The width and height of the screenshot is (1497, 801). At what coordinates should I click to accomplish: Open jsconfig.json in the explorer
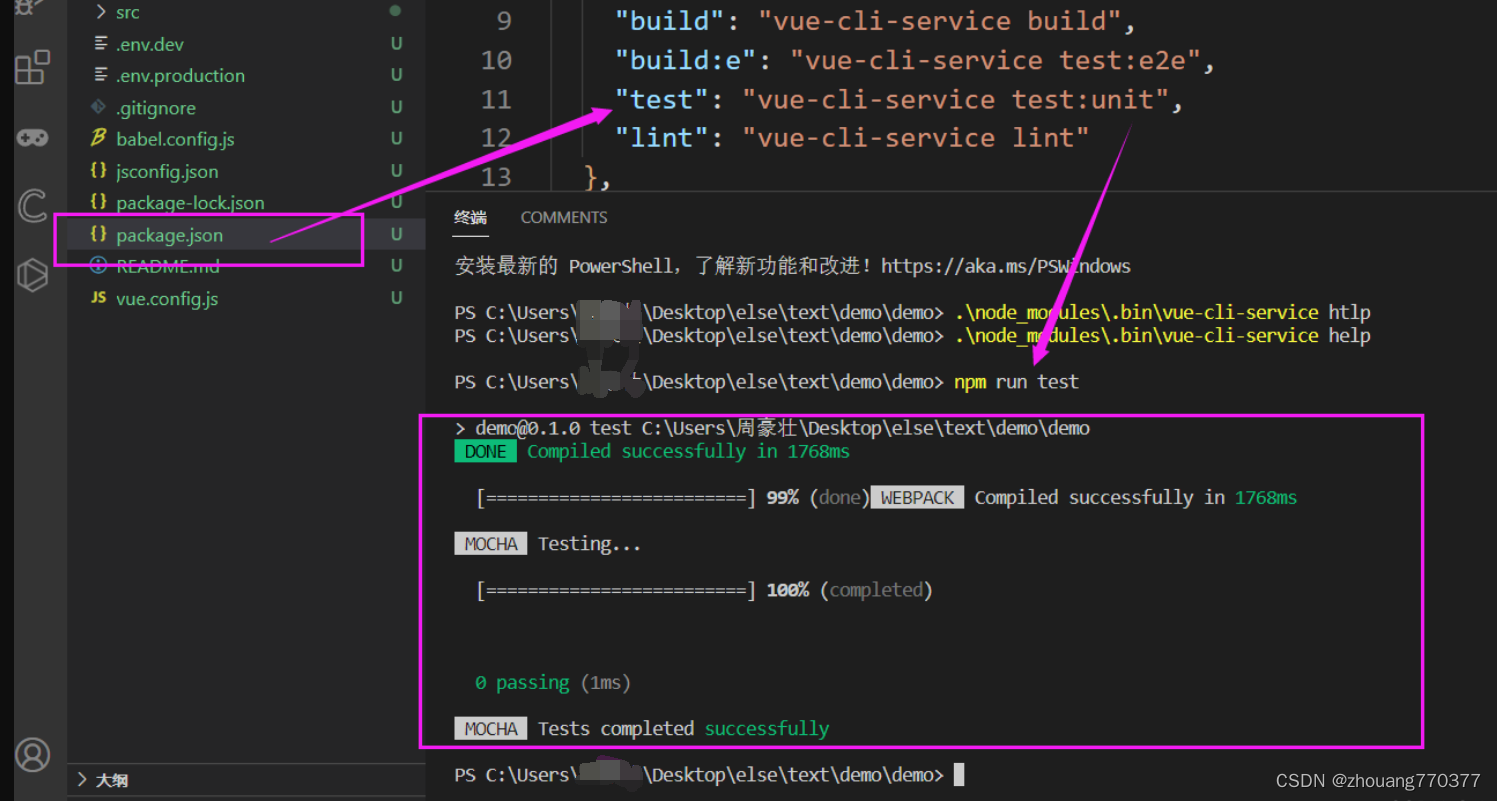click(167, 171)
